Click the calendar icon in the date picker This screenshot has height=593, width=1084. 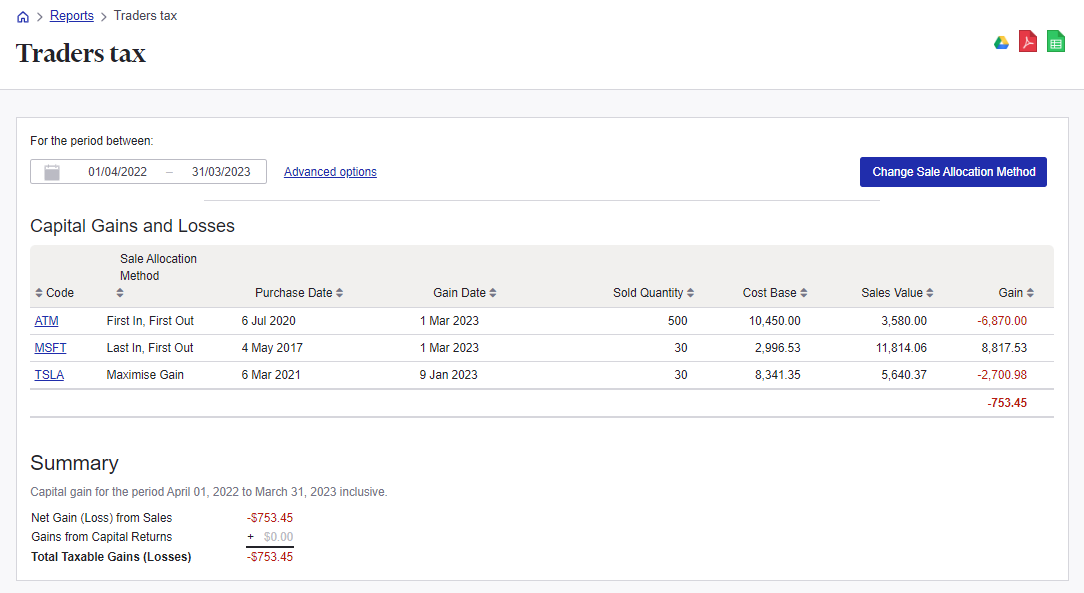tap(51, 171)
